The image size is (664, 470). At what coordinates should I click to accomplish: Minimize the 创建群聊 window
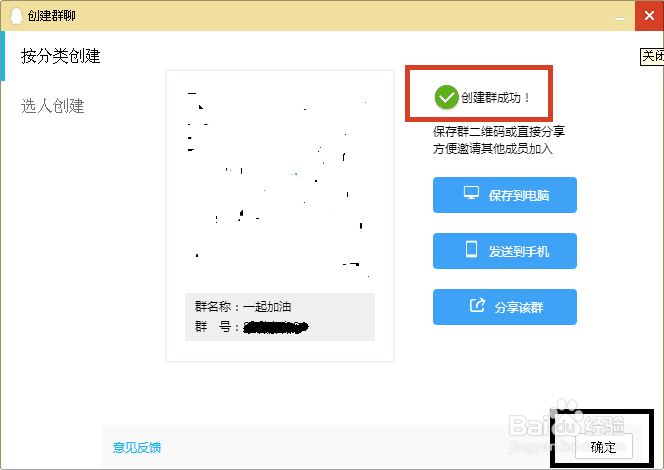(620, 17)
